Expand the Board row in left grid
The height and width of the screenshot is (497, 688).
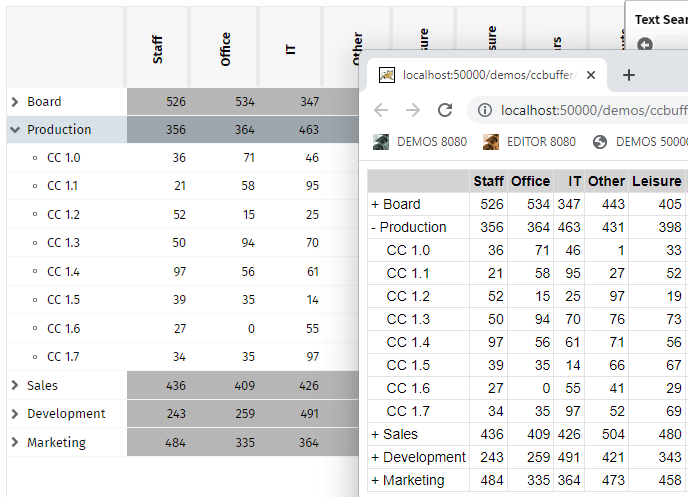(x=15, y=102)
